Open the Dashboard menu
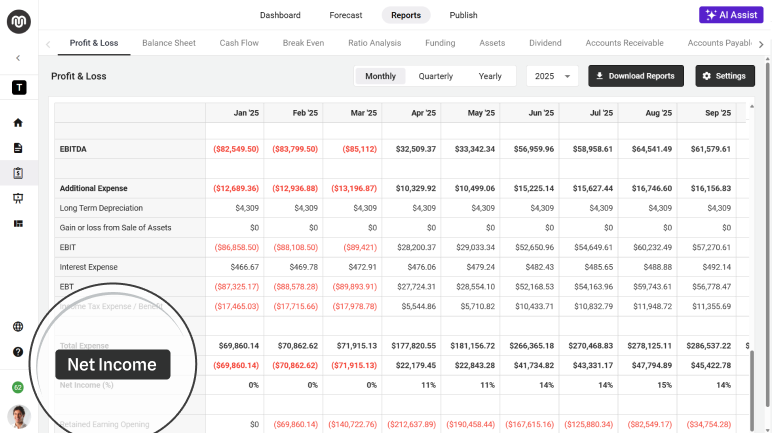The width and height of the screenshot is (772, 433). pos(280,15)
